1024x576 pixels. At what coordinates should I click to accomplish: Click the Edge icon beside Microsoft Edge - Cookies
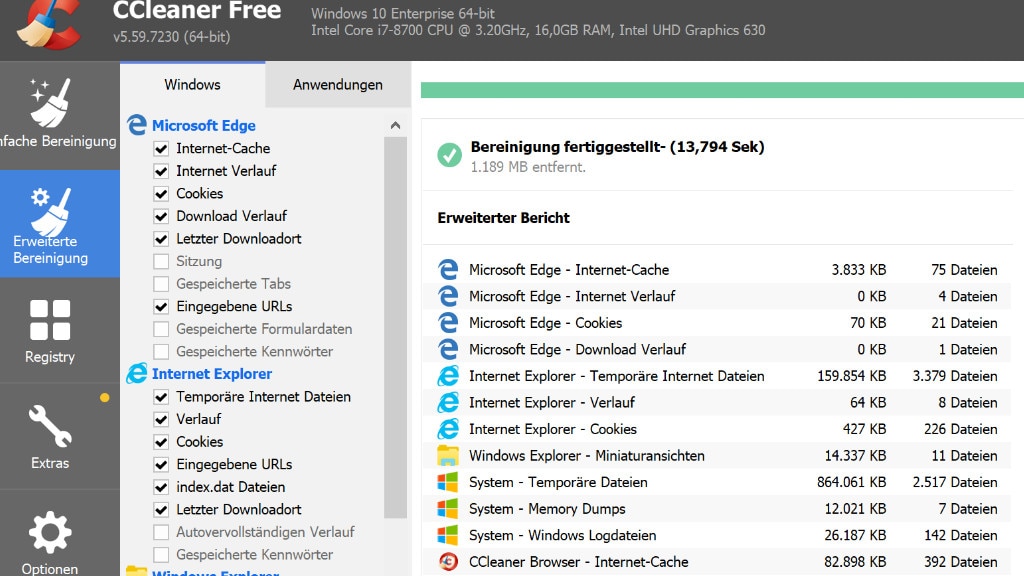[449, 322]
